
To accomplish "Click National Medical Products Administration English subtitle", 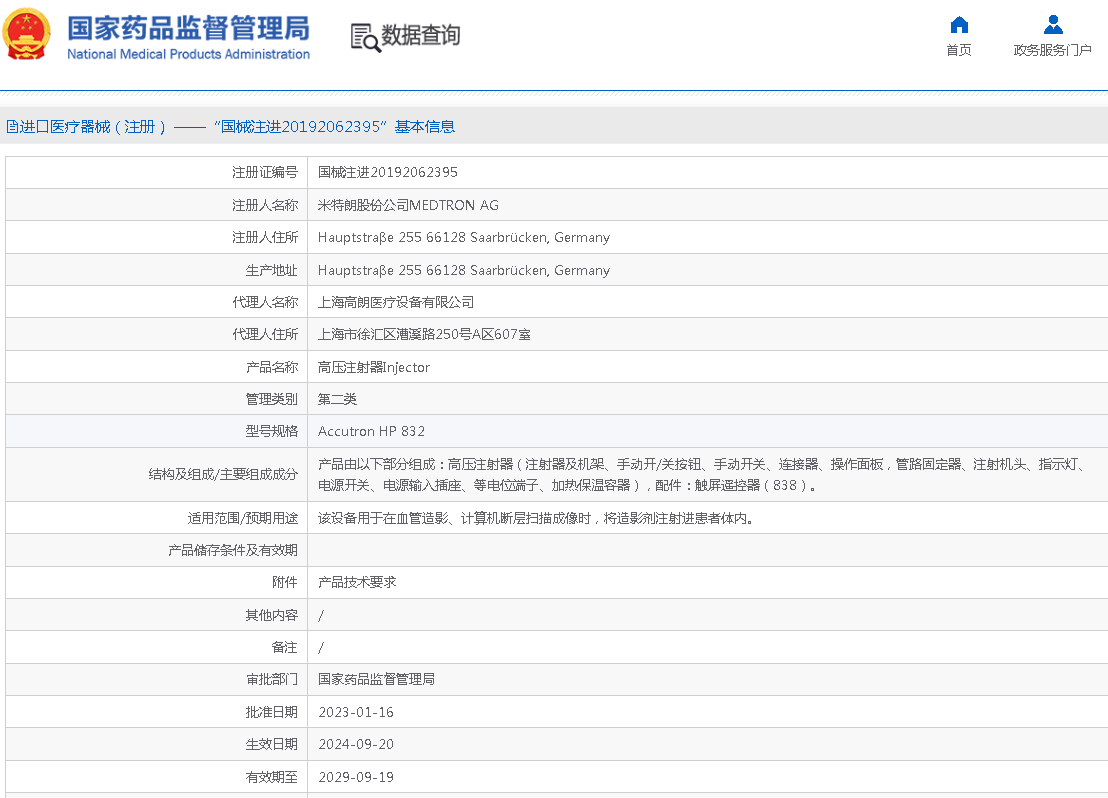I will (188, 54).
